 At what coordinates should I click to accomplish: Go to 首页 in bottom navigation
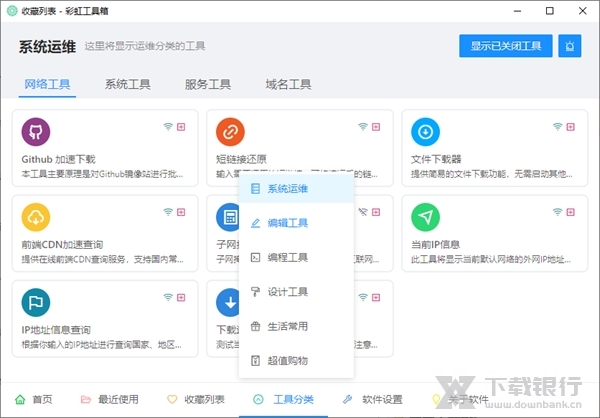[33, 400]
